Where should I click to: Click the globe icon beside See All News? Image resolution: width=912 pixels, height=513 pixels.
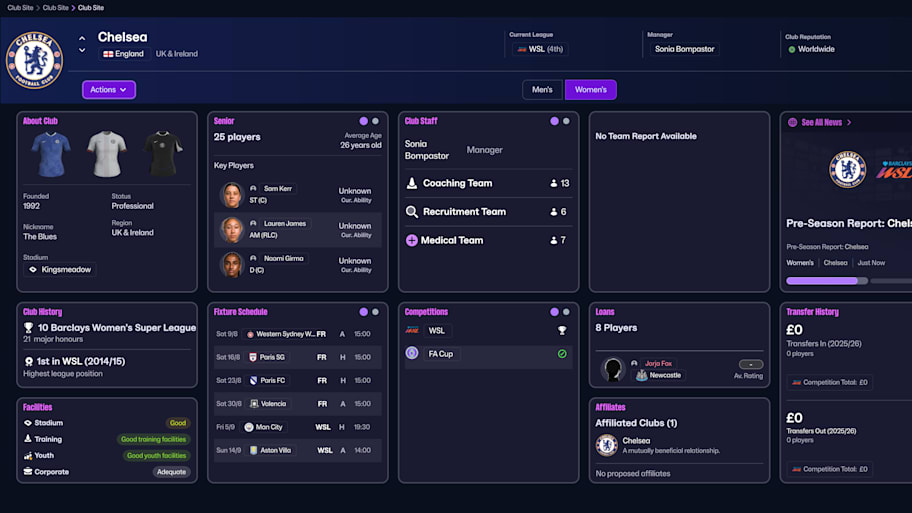point(792,122)
